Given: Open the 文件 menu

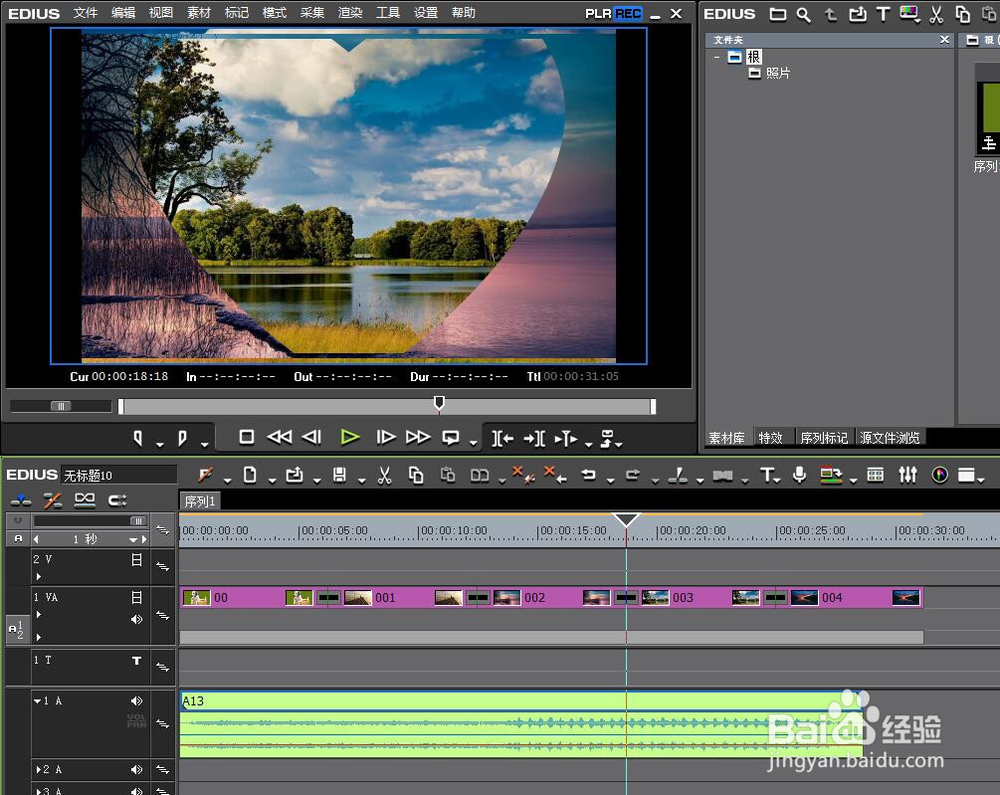Looking at the screenshot, I should pos(85,13).
